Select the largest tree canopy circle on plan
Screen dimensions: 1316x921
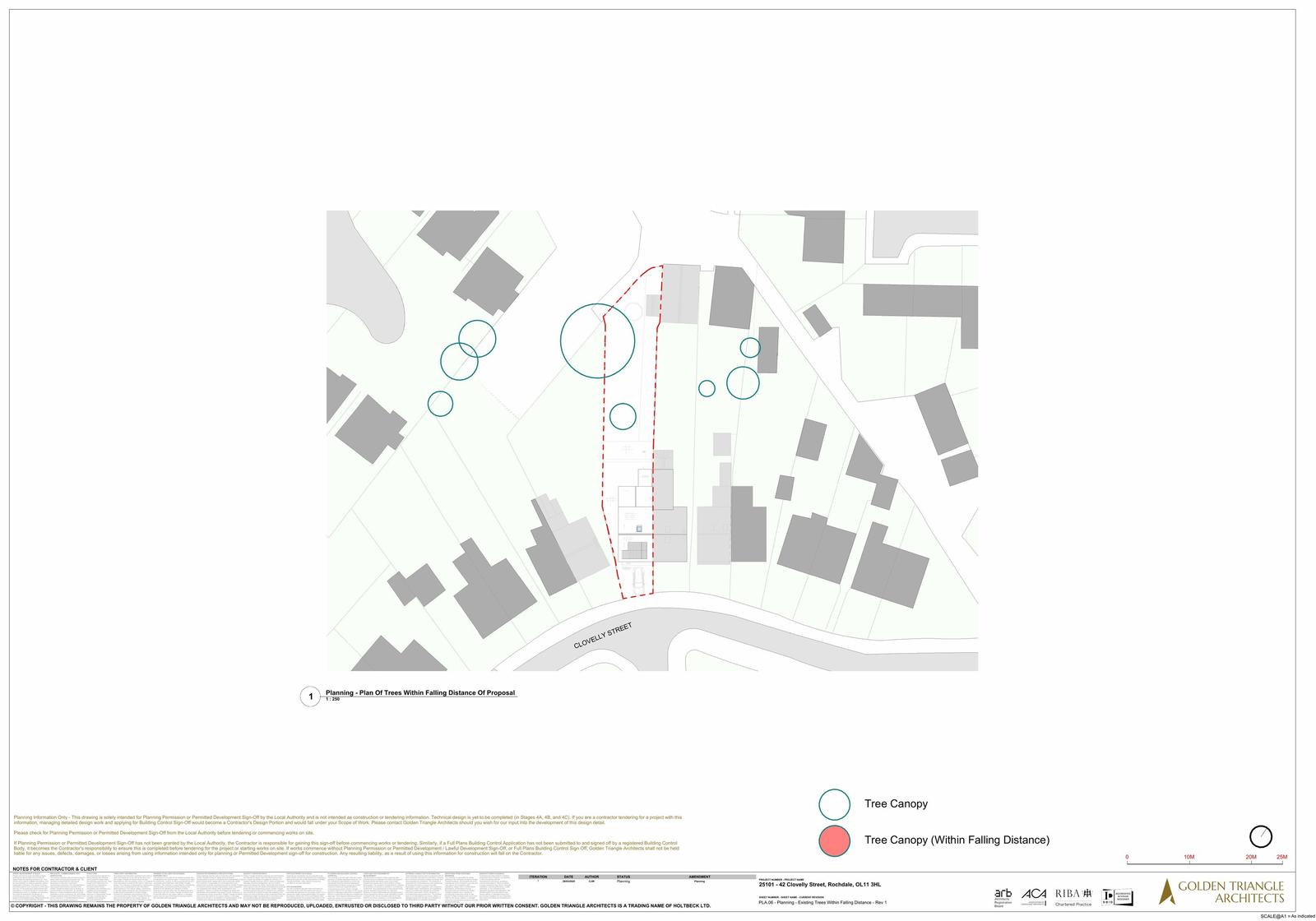[x=597, y=341]
